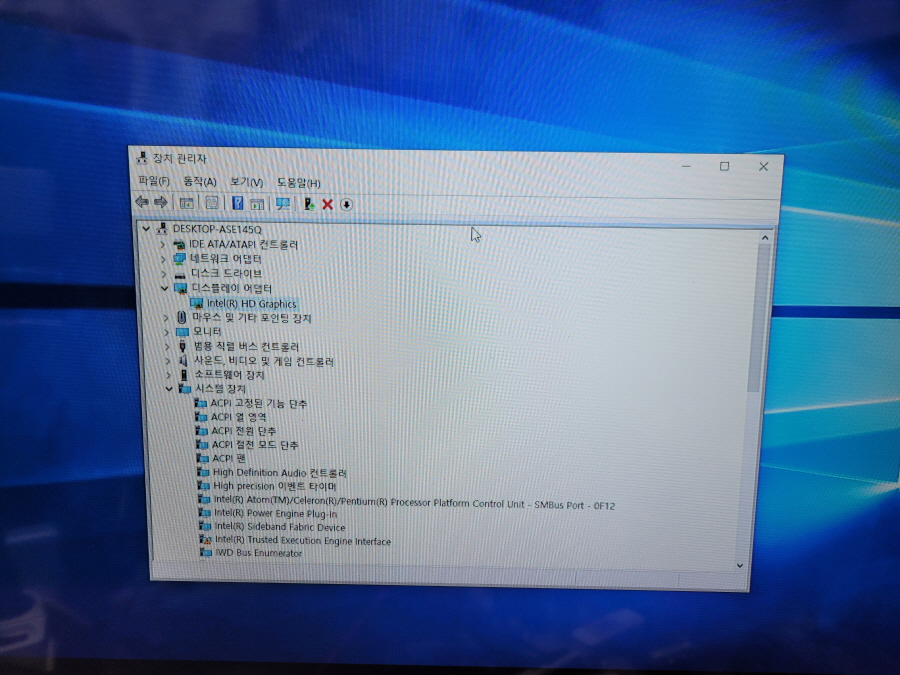Viewport: 900px width, 675px height.
Task: Collapse the 시스템 장치 tree node
Action: (x=169, y=389)
